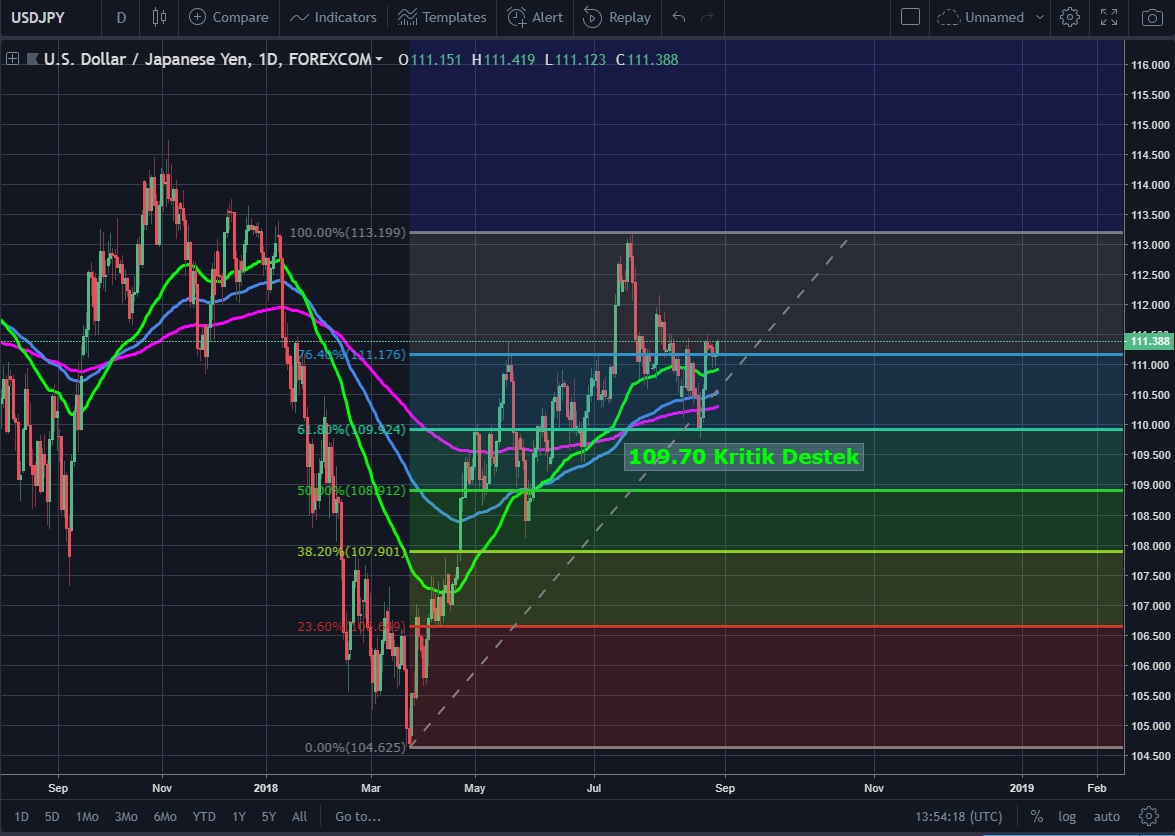Select the YTD time range
The width and height of the screenshot is (1175, 836).
[204, 816]
